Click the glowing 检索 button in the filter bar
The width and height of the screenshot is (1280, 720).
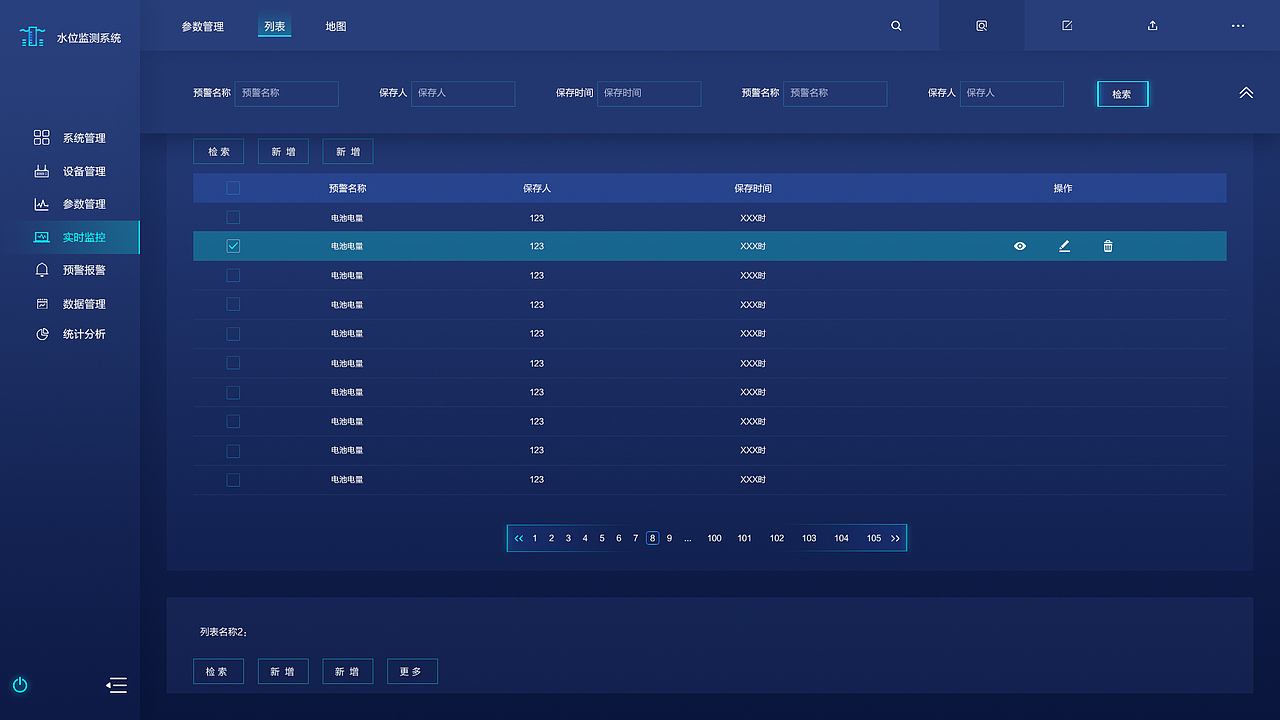1122,94
